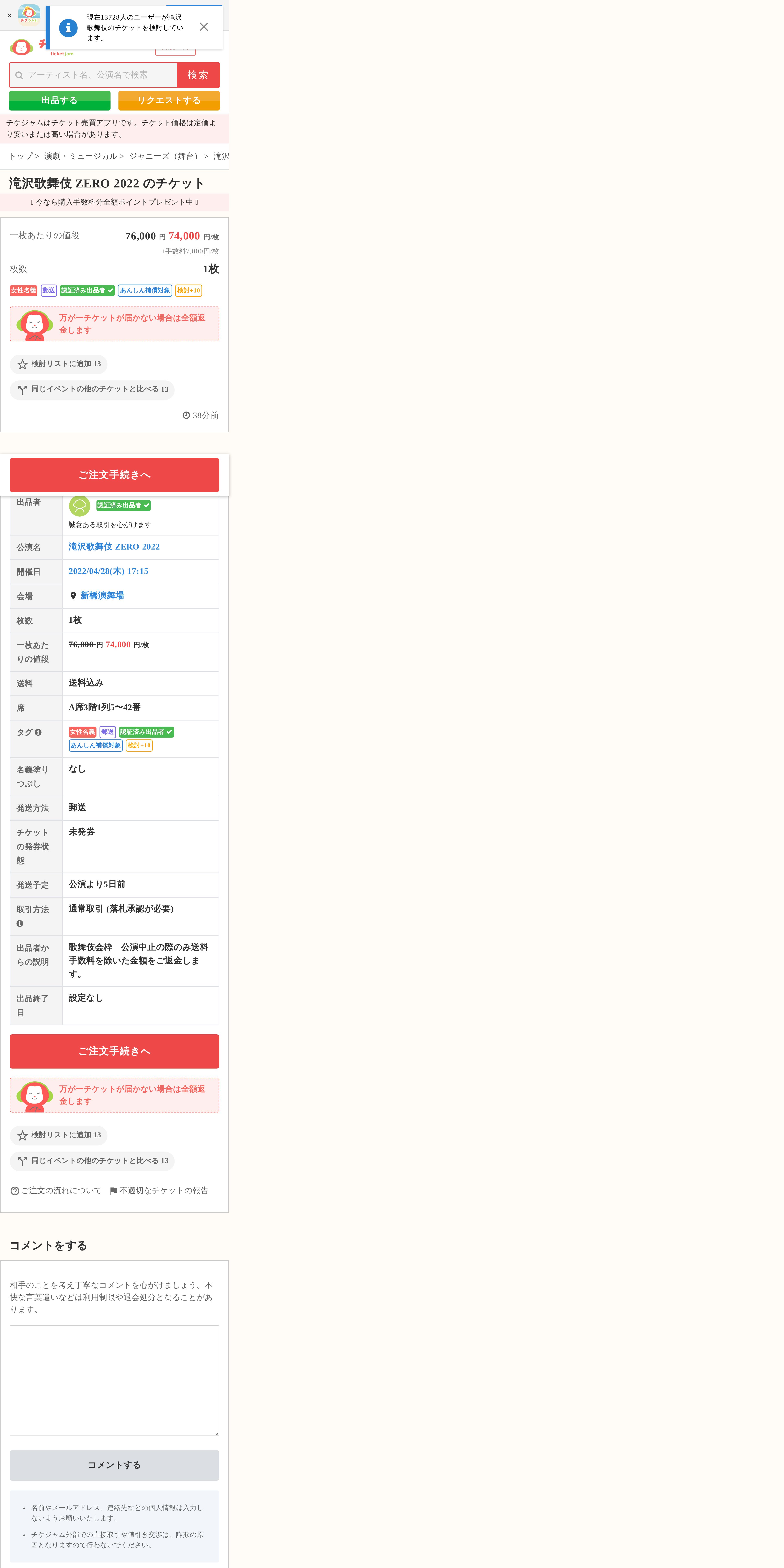This screenshot has height=1568, width=784.
Task: Click the green 出品する button
Action: [x=60, y=100]
